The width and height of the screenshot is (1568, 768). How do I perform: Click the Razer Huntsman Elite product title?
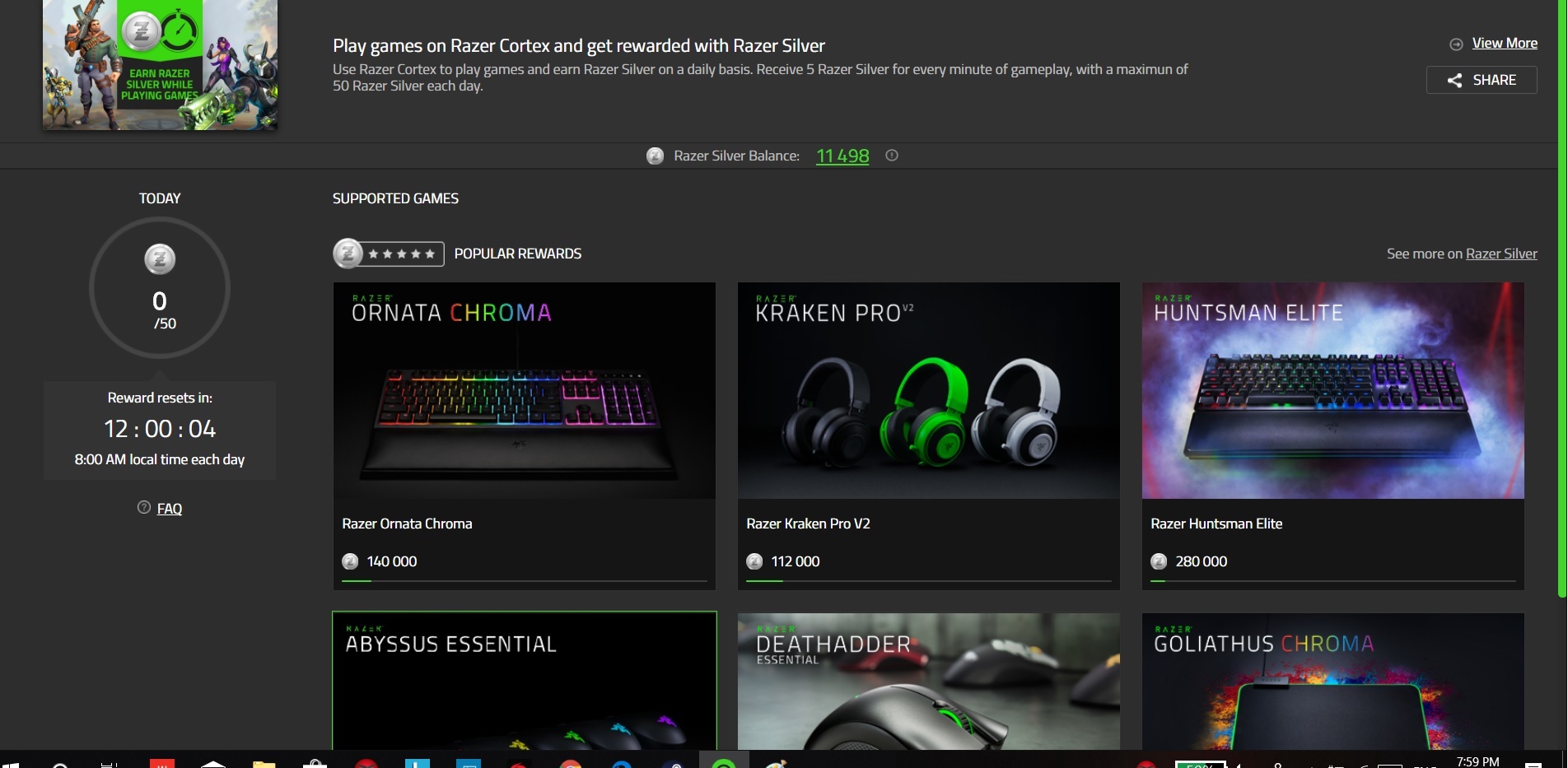[x=1216, y=524]
